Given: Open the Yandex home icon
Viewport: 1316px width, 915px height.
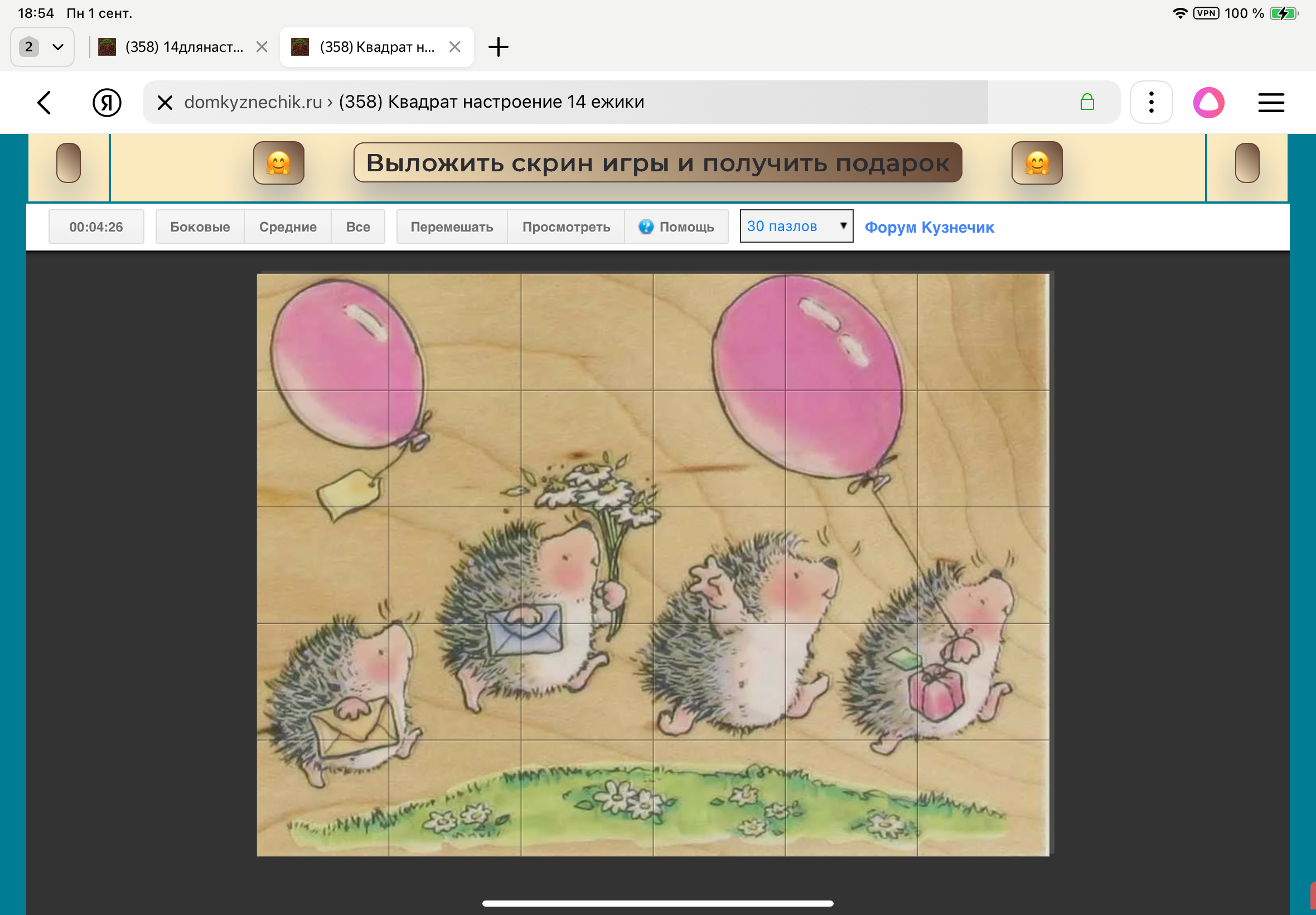Looking at the screenshot, I should pyautogui.click(x=107, y=103).
